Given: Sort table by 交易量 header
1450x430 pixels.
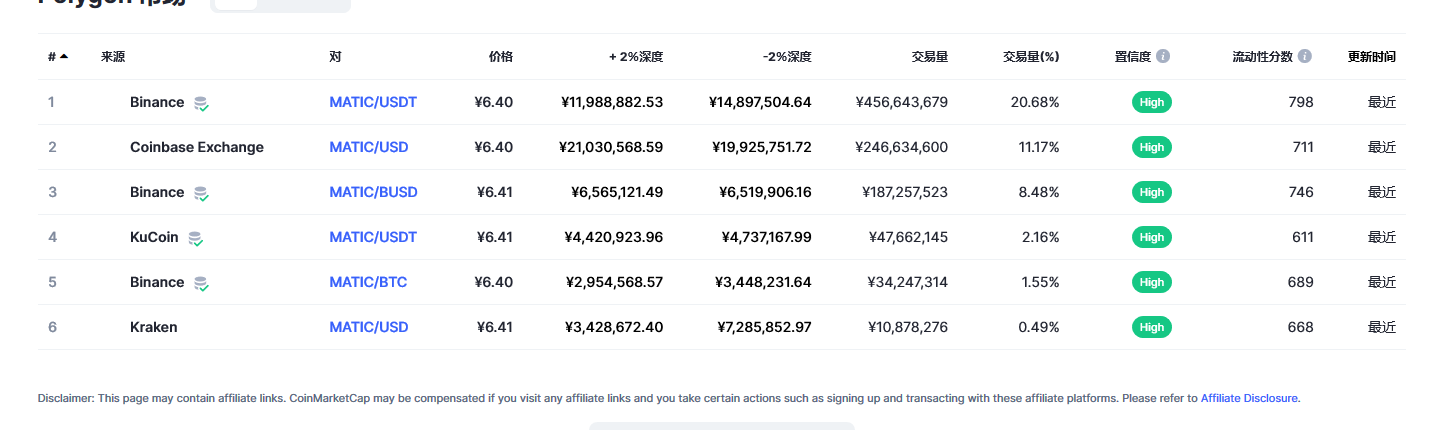Looking at the screenshot, I should click(930, 57).
